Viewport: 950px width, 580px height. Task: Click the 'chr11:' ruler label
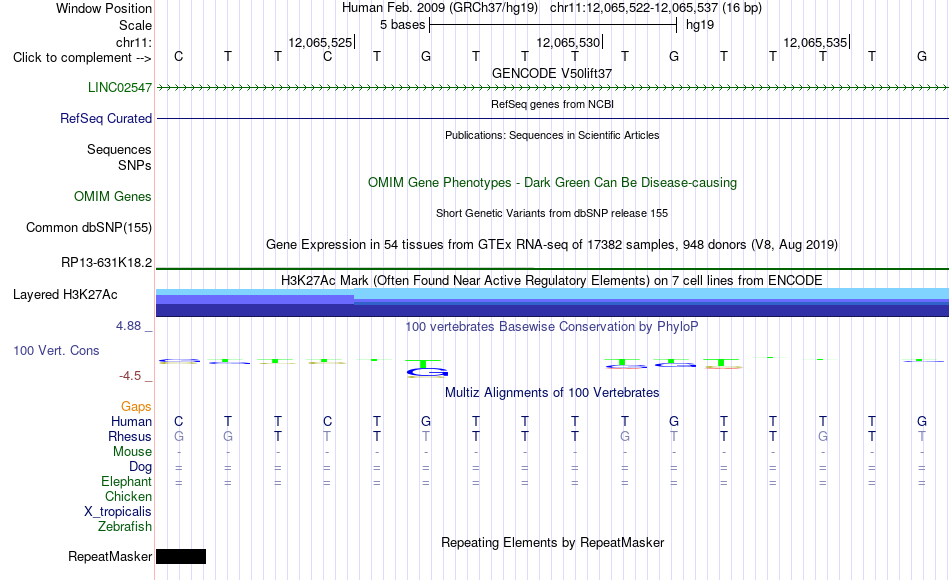click(134, 42)
